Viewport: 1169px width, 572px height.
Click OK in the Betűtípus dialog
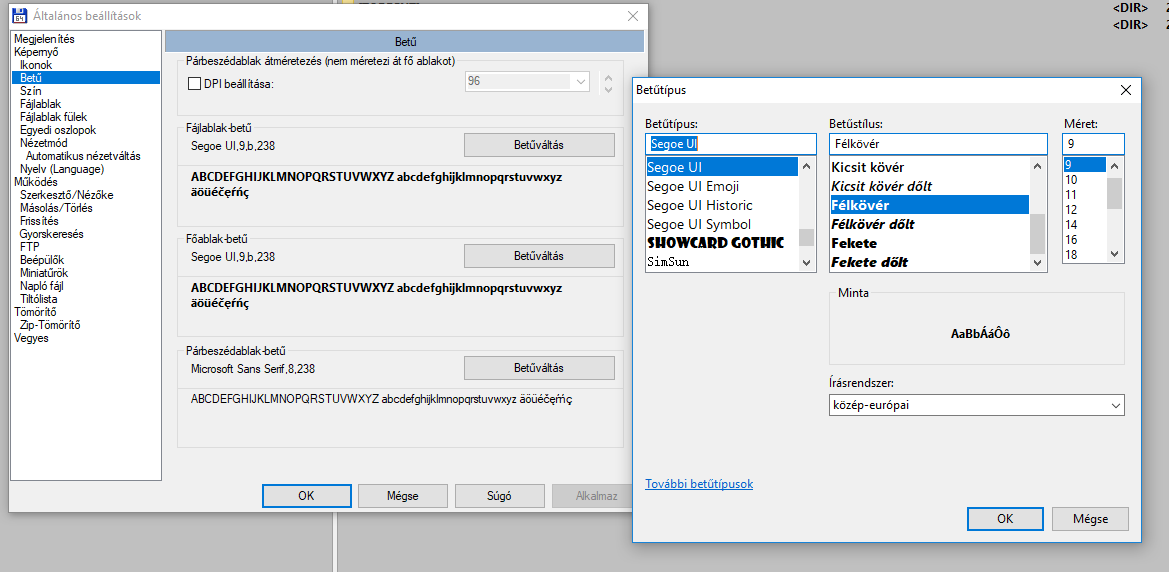(x=1004, y=519)
